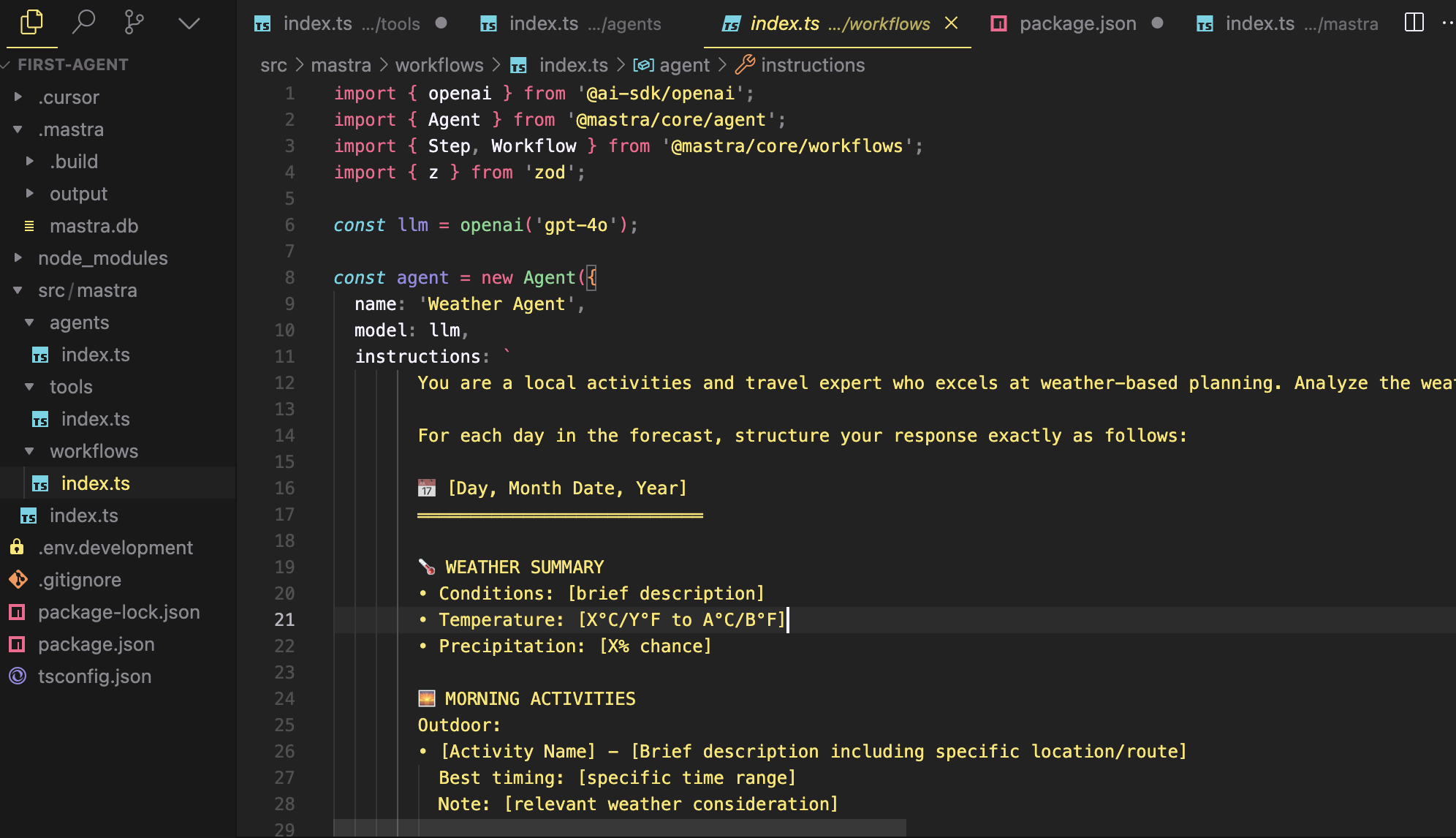Screen dimensions: 1456x838
Task: Click the git icon beside .gitignore
Action: coord(18,580)
